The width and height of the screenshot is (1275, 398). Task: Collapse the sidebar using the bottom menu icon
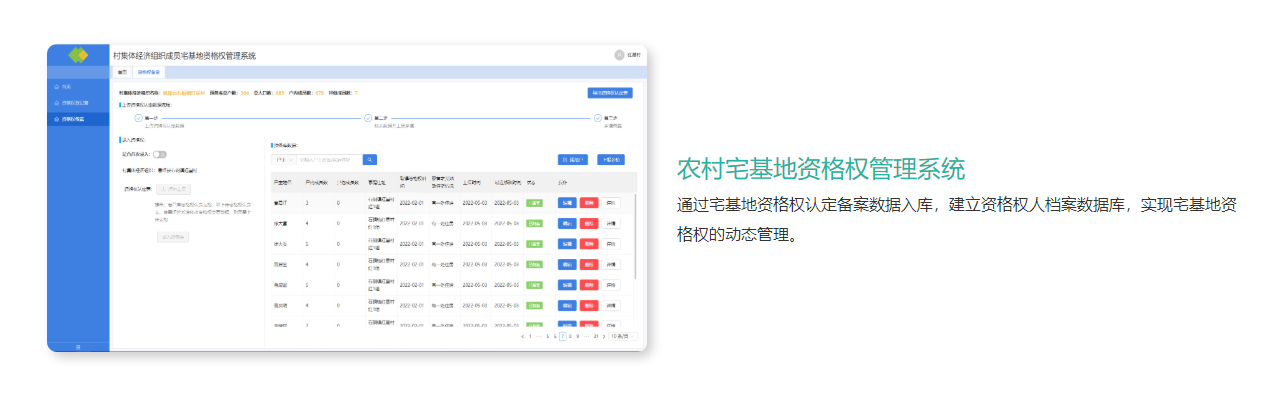tap(78, 346)
